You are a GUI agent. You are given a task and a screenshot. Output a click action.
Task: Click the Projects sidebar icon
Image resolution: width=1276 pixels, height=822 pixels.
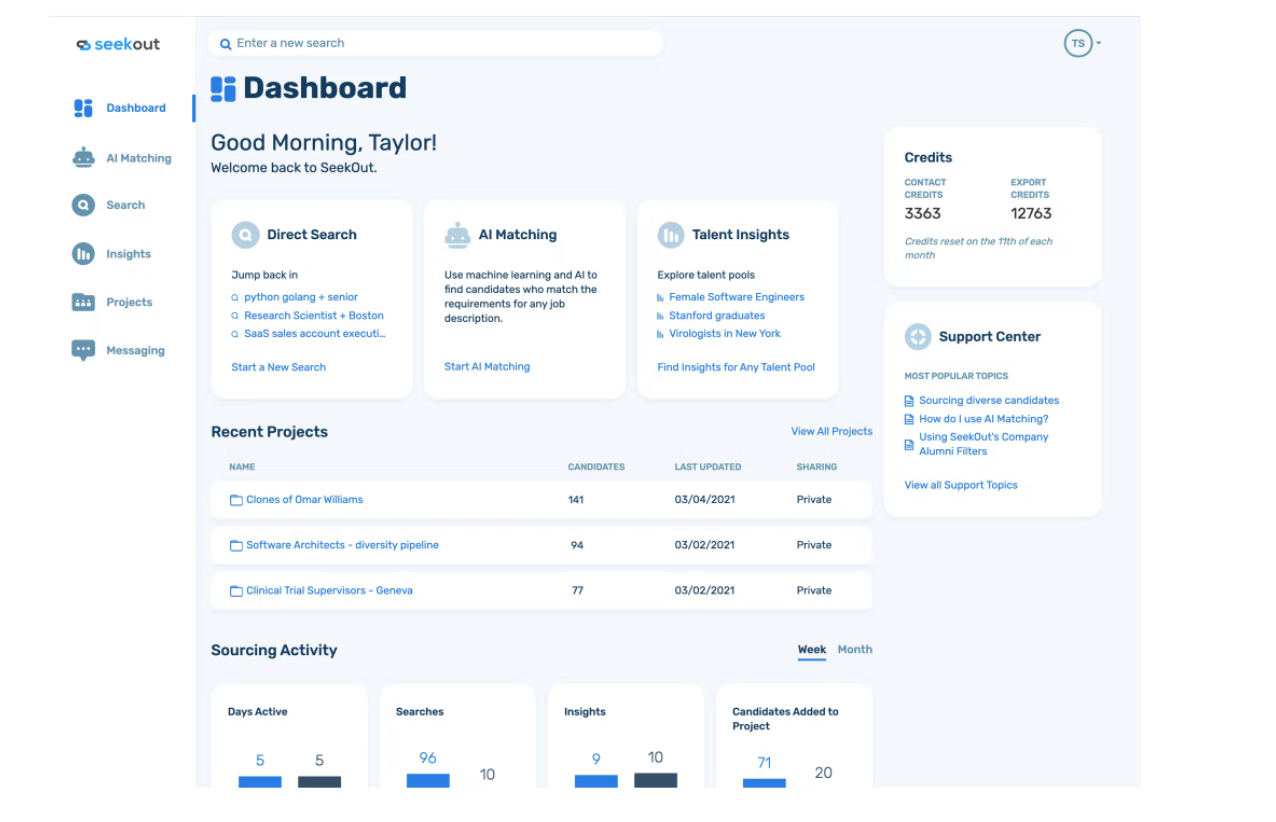coord(83,302)
